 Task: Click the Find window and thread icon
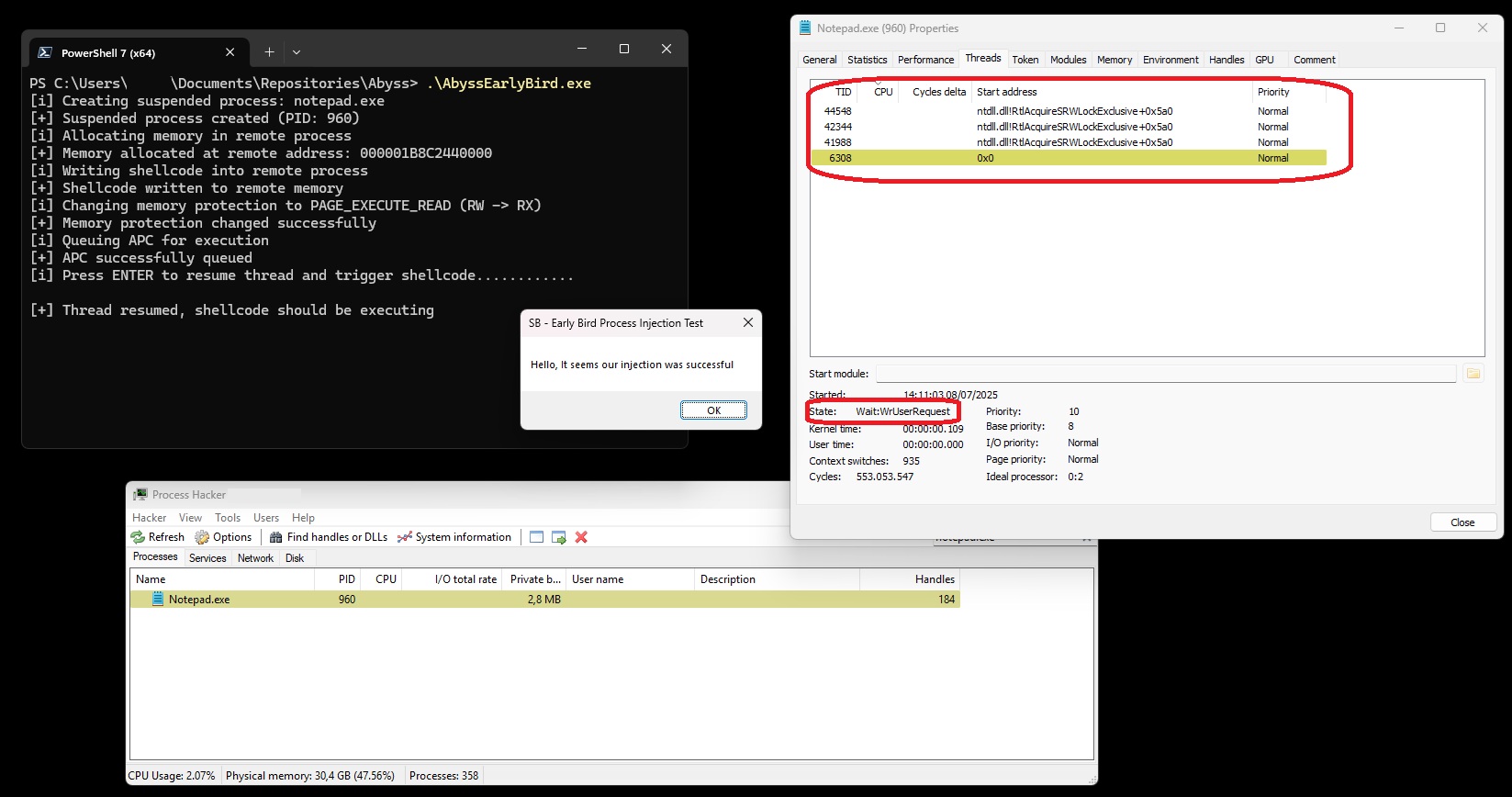click(559, 537)
